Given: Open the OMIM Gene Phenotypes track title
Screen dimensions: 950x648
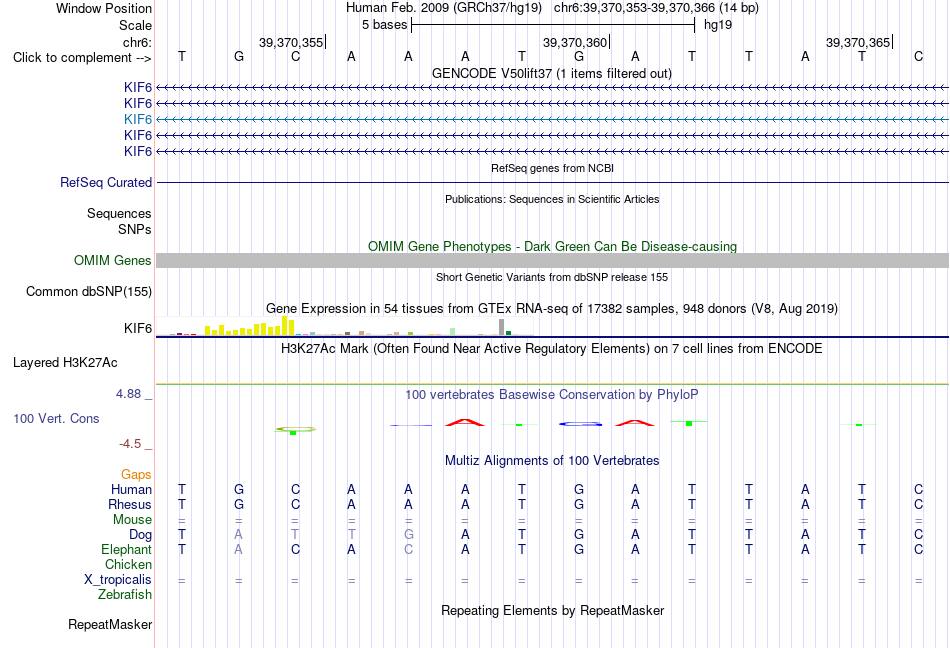Looking at the screenshot, I should 552,246.
